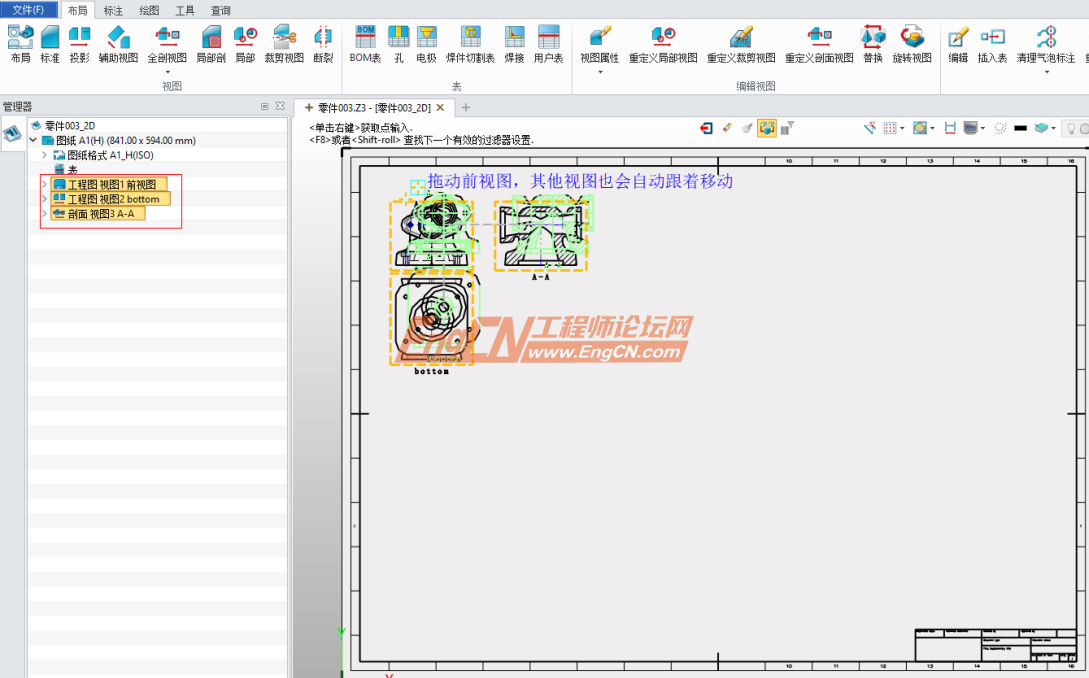Select 工程图 视图2 bottom in manager tree

coord(110,199)
